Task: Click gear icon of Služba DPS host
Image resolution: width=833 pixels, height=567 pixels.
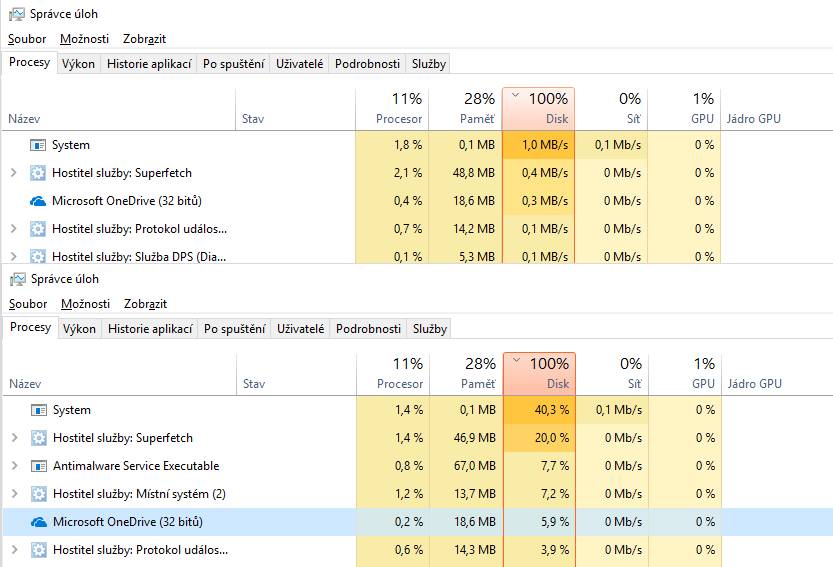Action: [x=38, y=257]
